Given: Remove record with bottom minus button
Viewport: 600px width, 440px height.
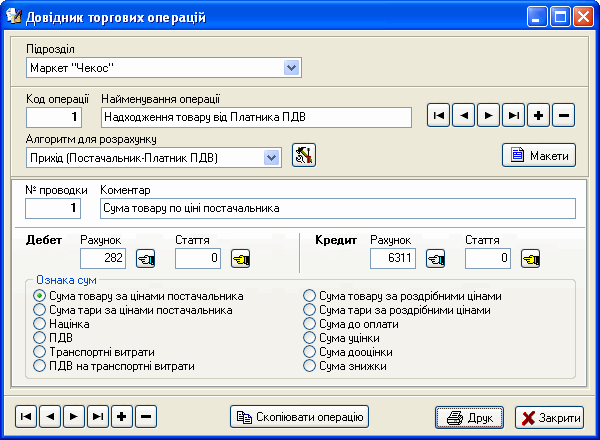Looking at the screenshot, I should click(x=146, y=416).
